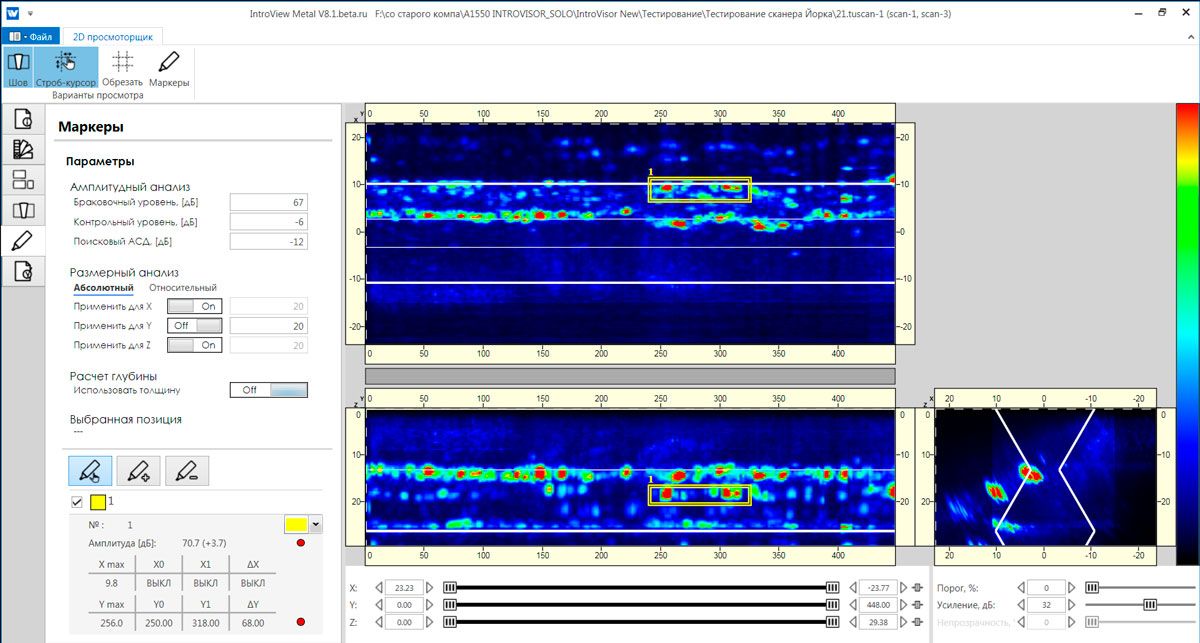
Task: Click the Y0 cell value 250.00
Action: pyautogui.click(x=159, y=622)
